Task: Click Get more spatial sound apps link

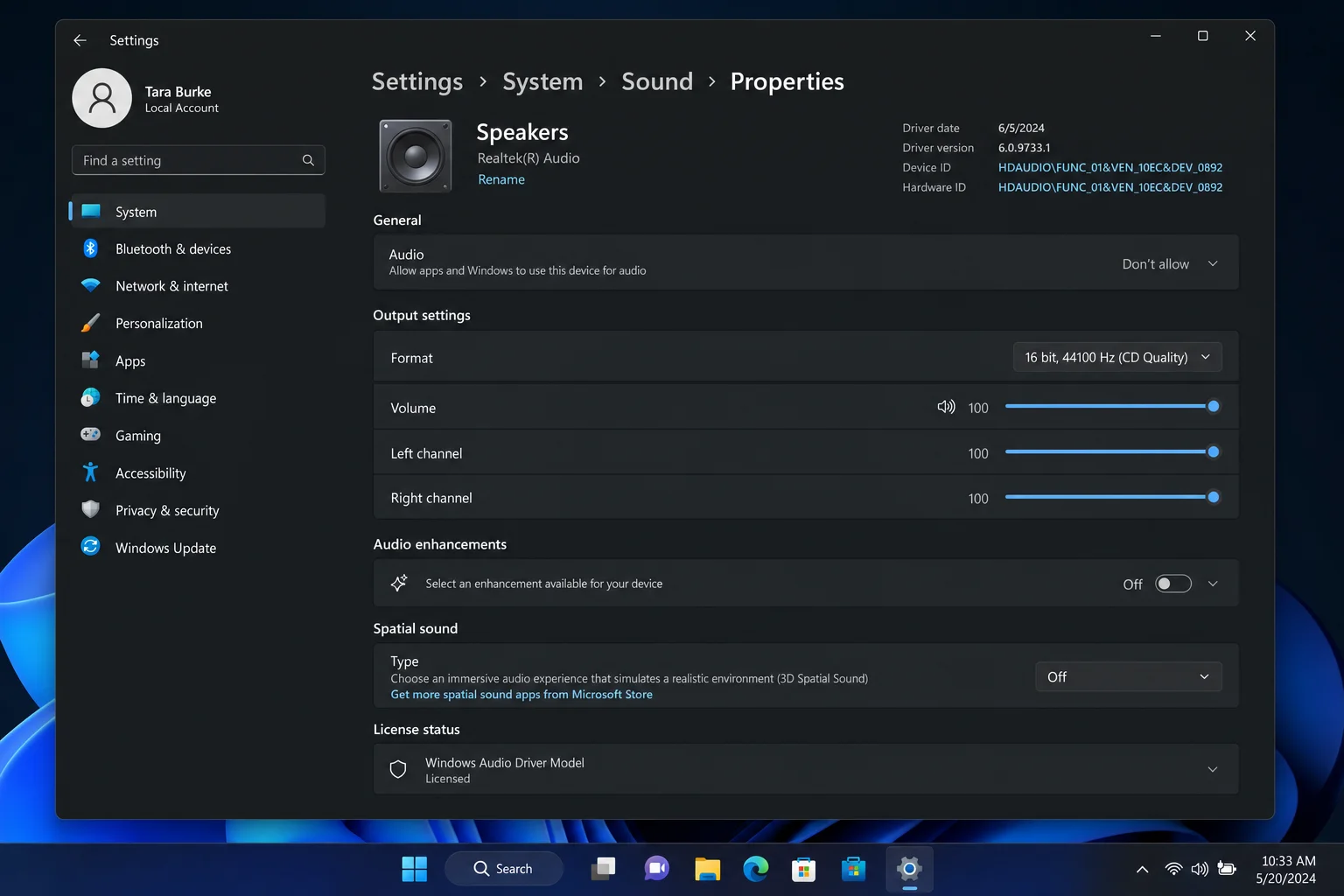Action: coord(521,695)
